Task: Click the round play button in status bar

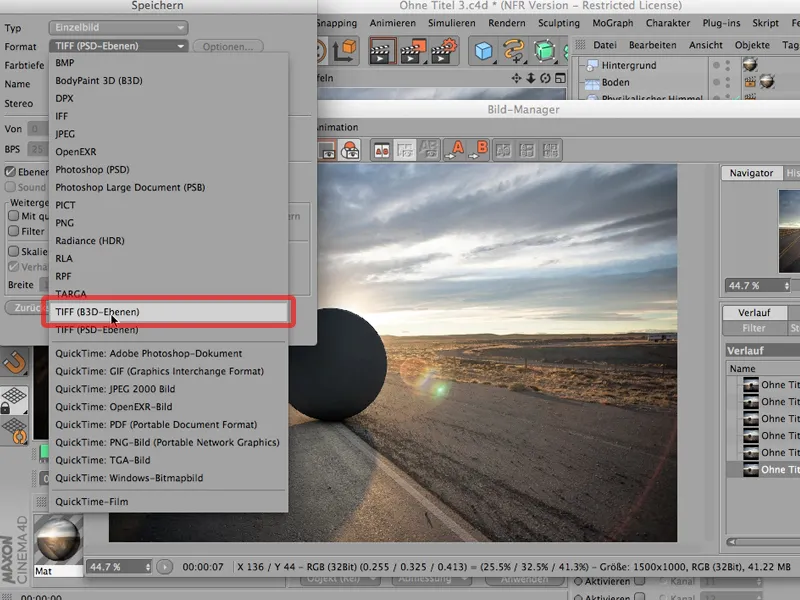Action: pyautogui.click(x=164, y=567)
